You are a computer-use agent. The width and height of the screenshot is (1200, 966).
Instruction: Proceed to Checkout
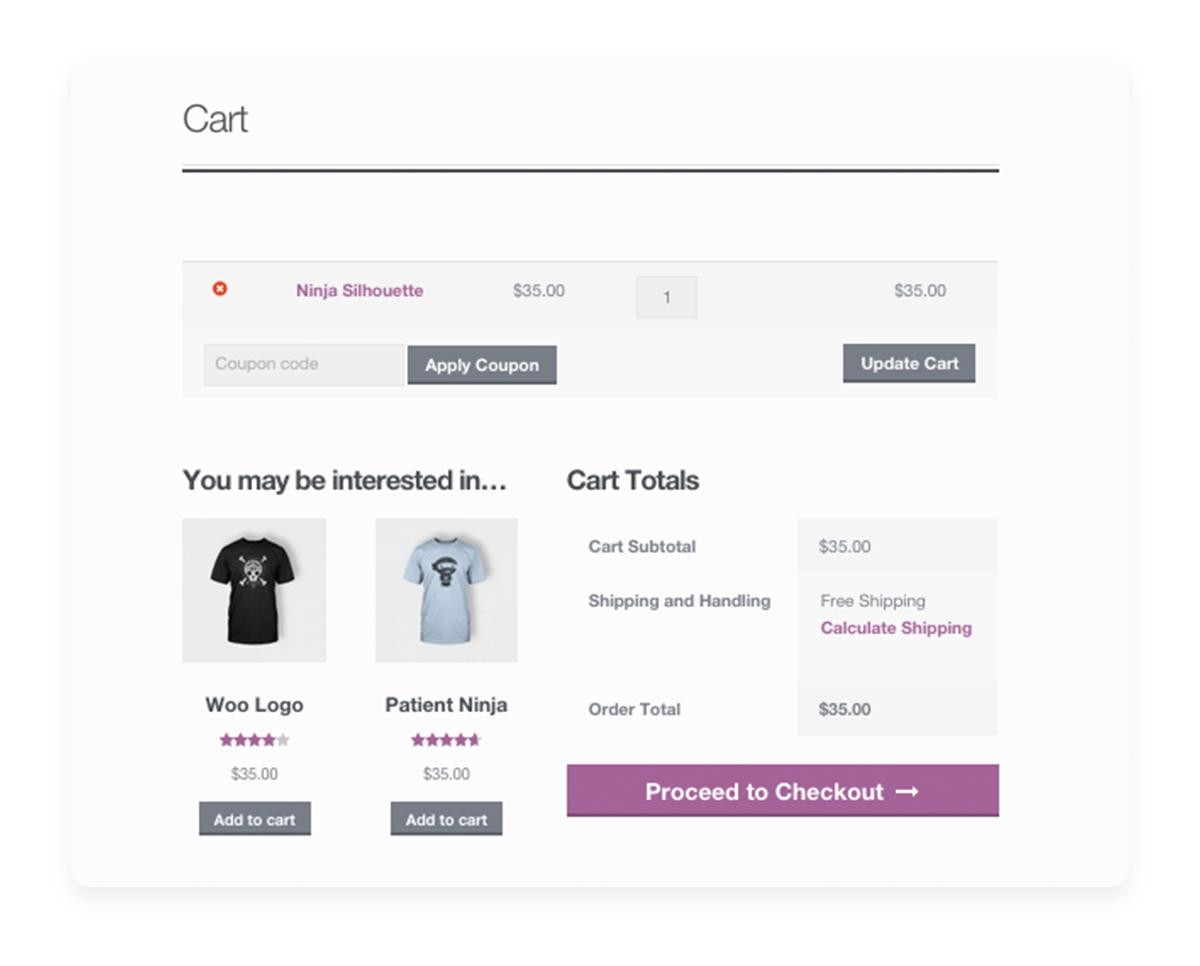[783, 791]
